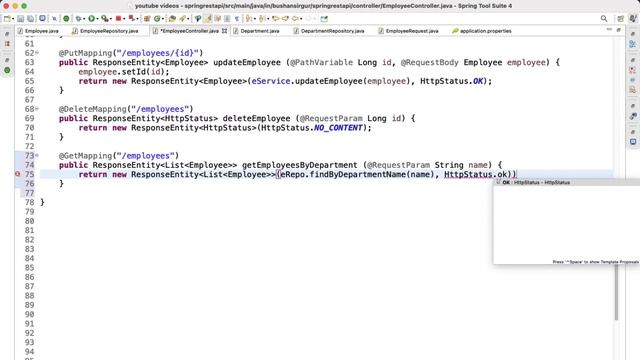This screenshot has width=640, height=360.
Task: Collapse the getEmployeesByDepartment method at line 73
Action: click(37, 156)
